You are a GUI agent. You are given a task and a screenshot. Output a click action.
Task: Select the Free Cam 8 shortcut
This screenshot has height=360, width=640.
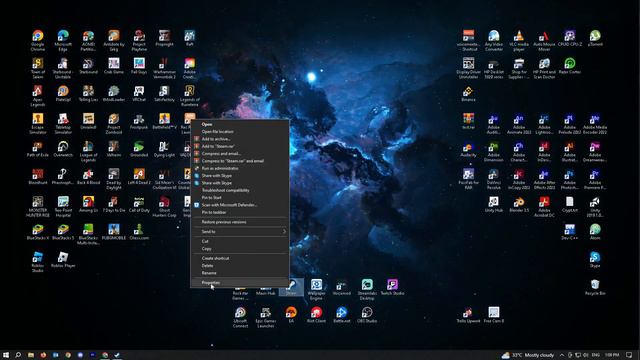[493, 315]
